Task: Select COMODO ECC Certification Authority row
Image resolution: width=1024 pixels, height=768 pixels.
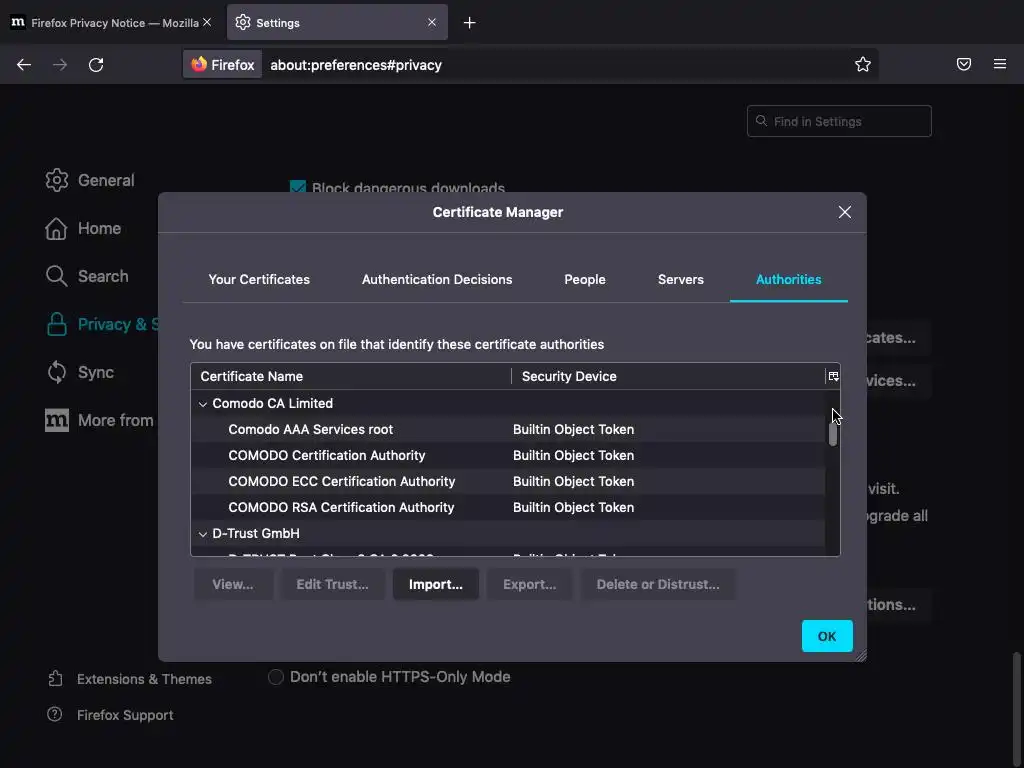Action: coord(508,482)
